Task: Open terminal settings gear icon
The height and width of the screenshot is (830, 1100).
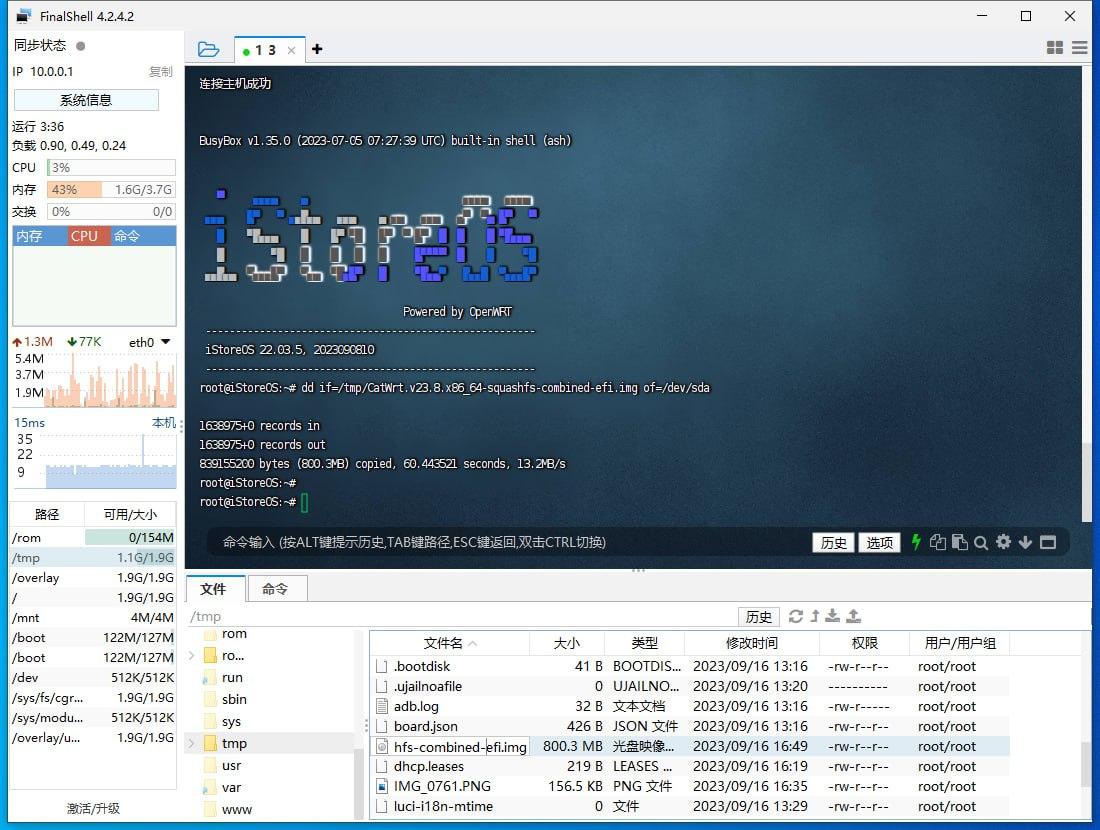Action: 1004,542
